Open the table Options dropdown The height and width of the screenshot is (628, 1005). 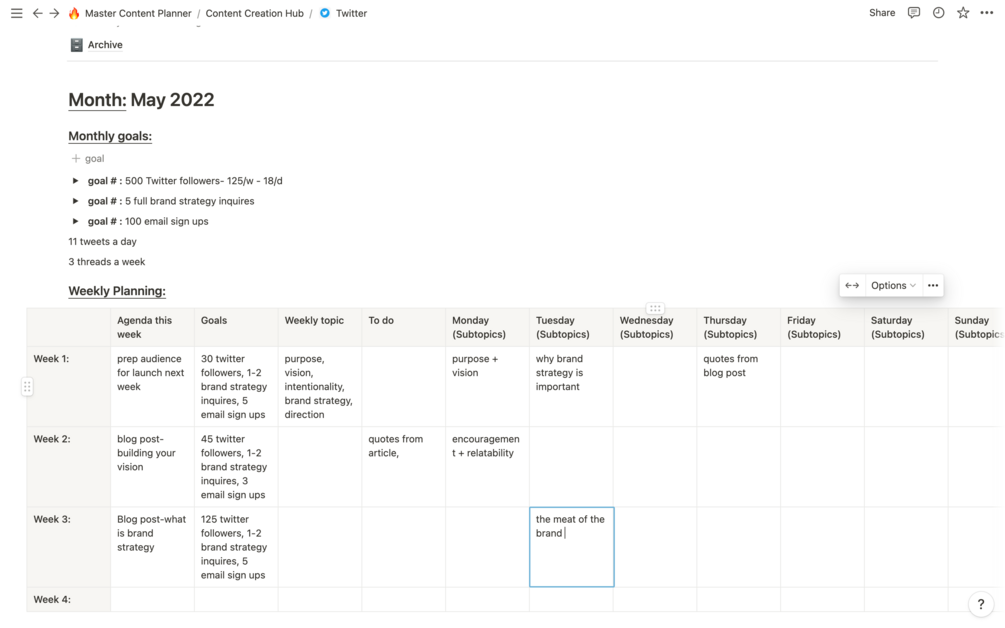point(892,285)
